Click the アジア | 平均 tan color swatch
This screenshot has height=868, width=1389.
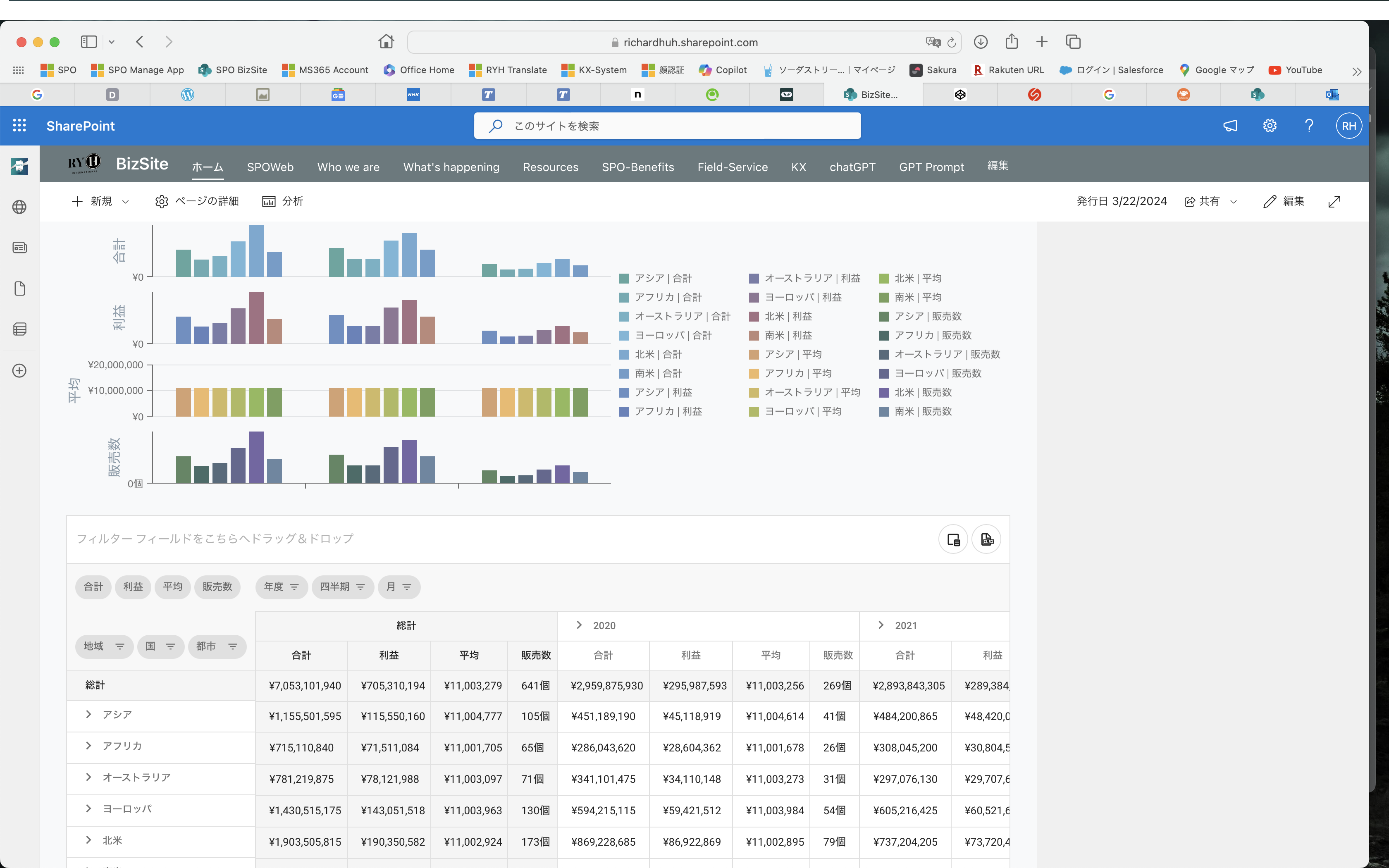coord(754,355)
